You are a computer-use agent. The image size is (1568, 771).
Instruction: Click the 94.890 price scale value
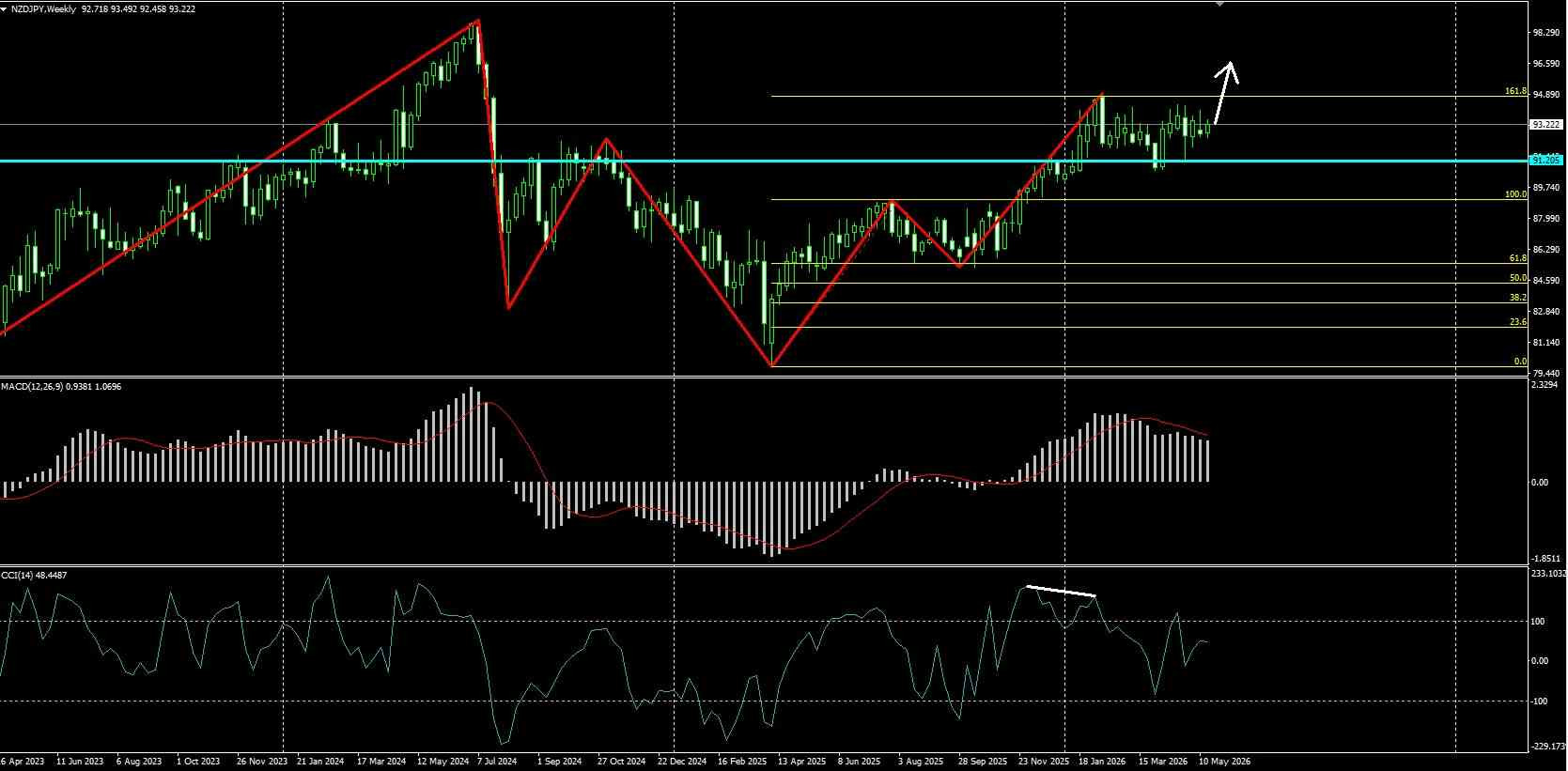[1546, 95]
